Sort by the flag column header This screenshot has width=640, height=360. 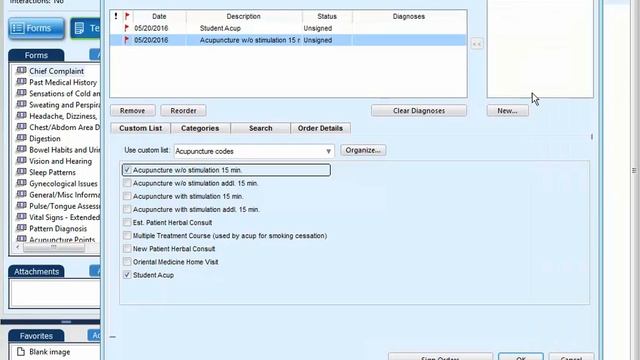pyautogui.click(x=127, y=16)
